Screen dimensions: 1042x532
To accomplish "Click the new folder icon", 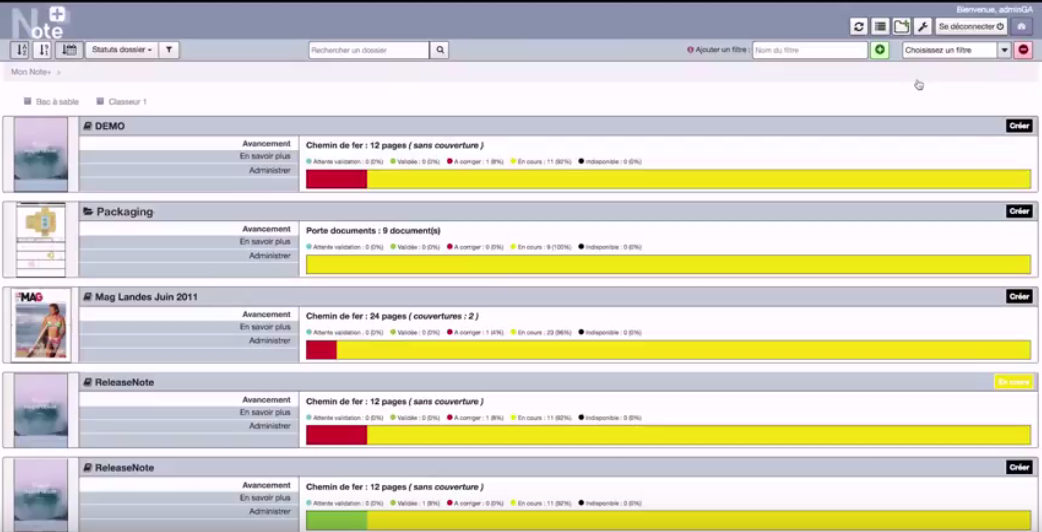I will pos(901,27).
